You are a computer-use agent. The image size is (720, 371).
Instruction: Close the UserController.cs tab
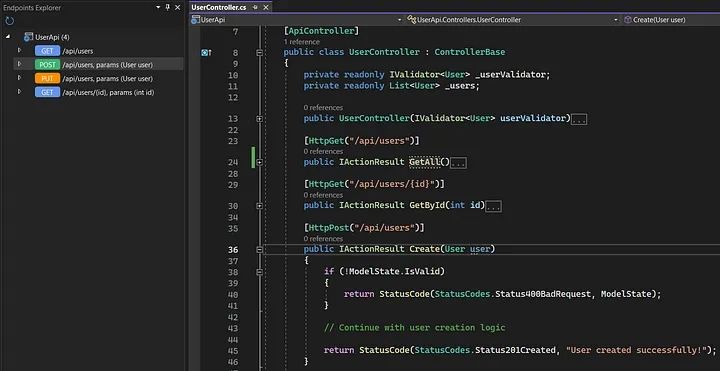pos(265,7)
